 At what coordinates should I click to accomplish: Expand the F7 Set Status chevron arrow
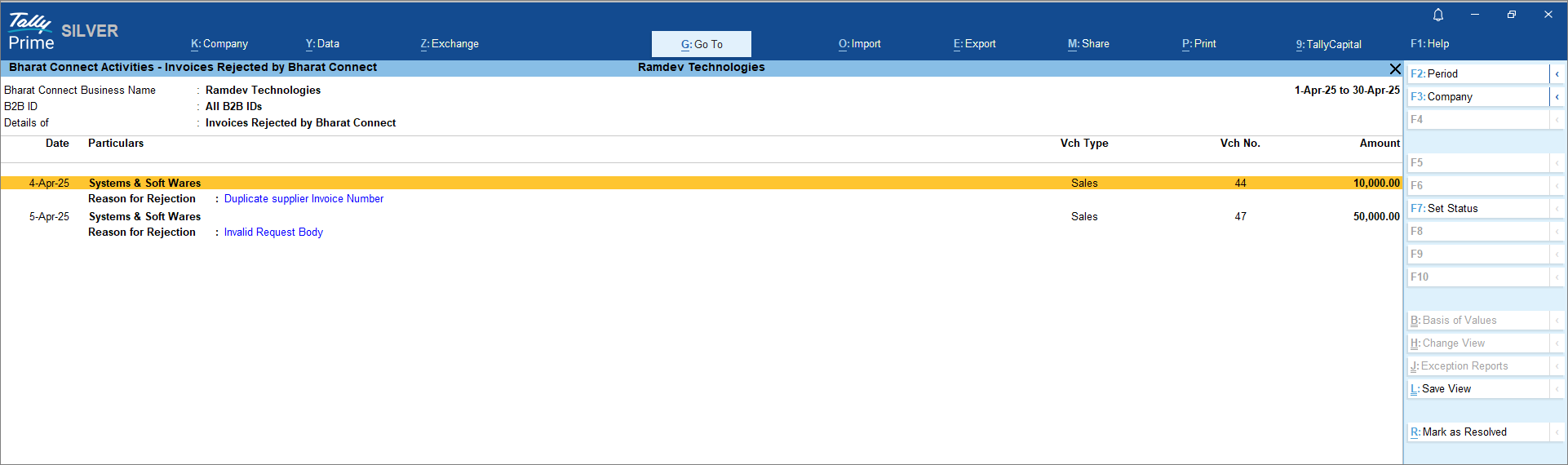1557,209
